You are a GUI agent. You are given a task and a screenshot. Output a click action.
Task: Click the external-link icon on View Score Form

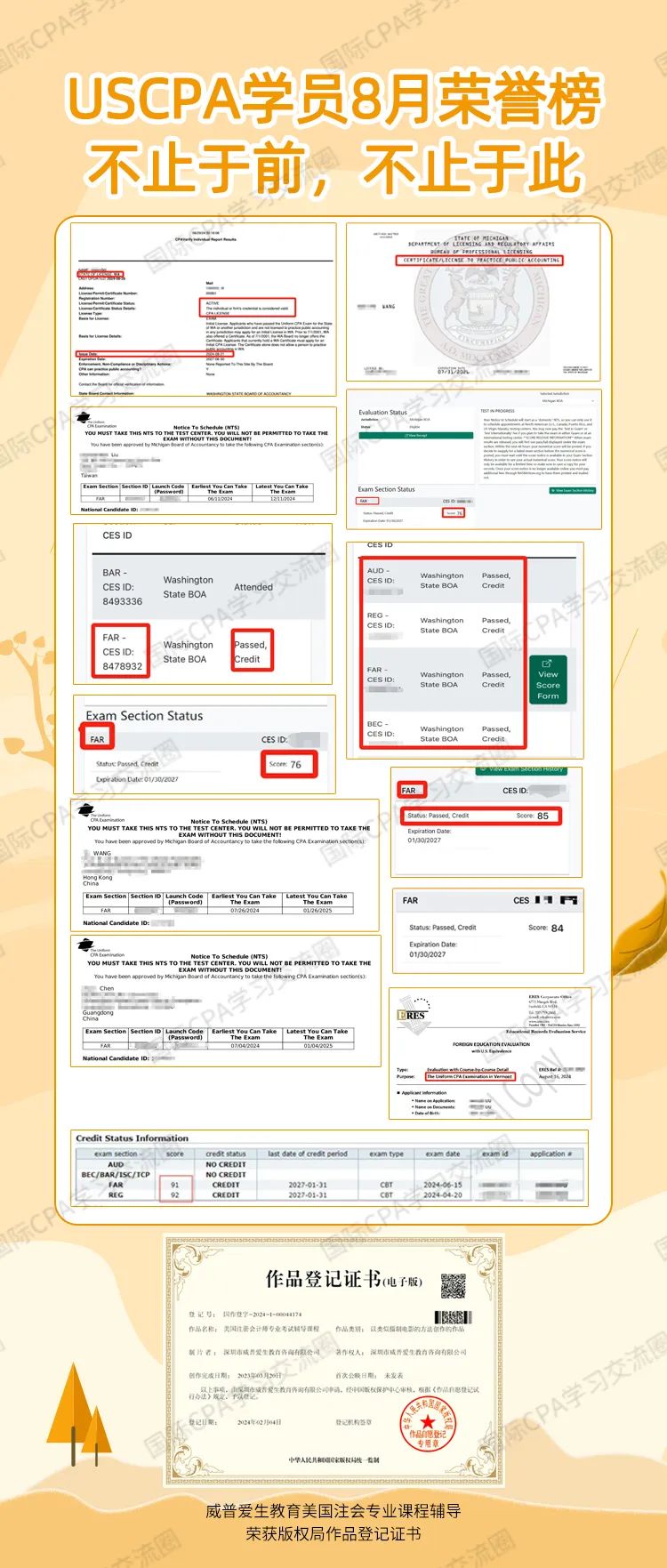coord(547,663)
